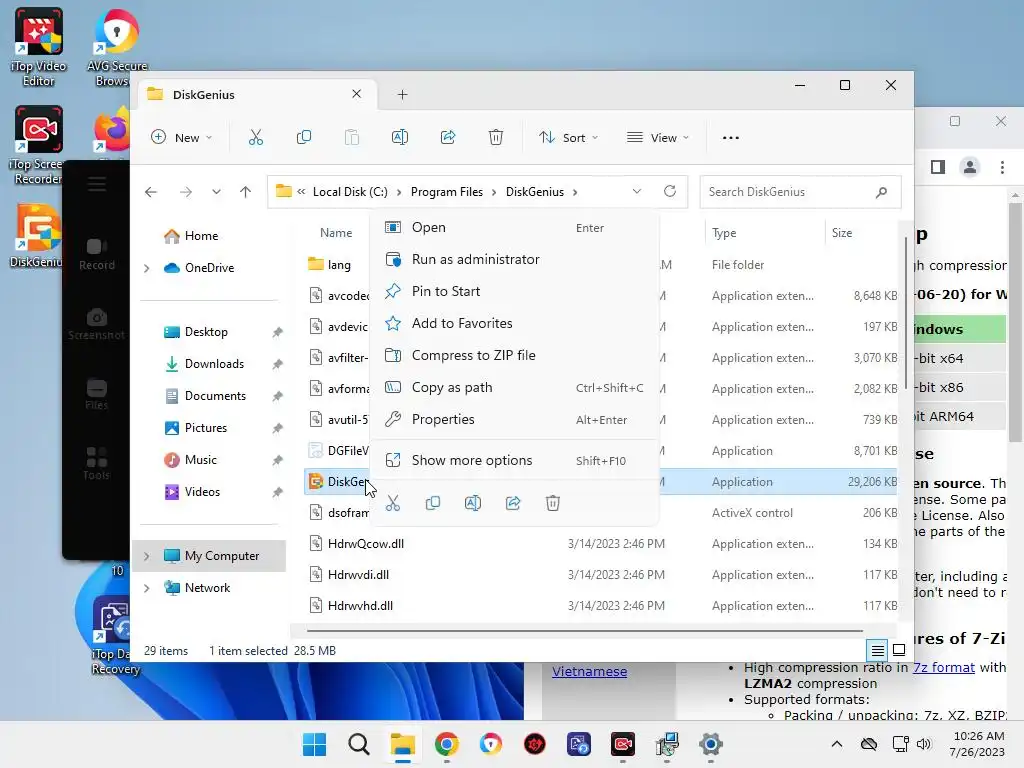
Task: Open taskbar Search
Action: 359,744
